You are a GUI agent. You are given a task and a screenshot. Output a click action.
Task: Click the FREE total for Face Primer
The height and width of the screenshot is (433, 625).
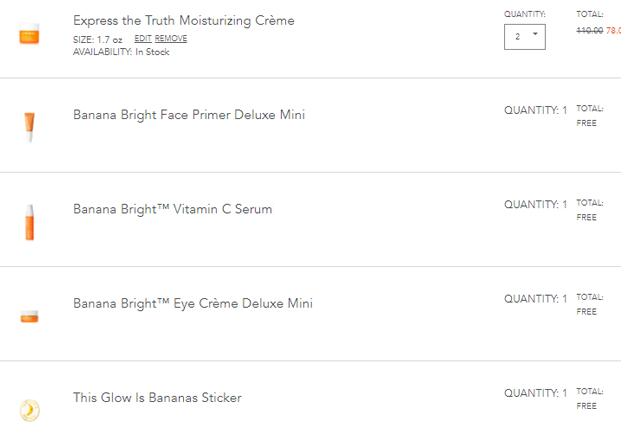click(x=586, y=123)
